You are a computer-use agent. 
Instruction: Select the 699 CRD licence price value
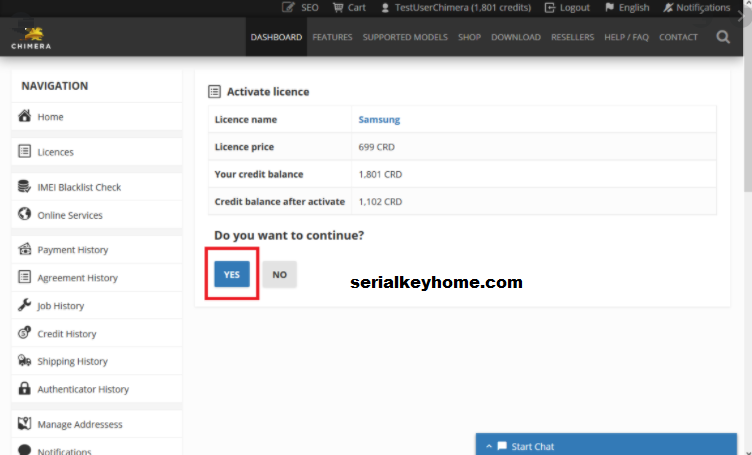(376, 147)
